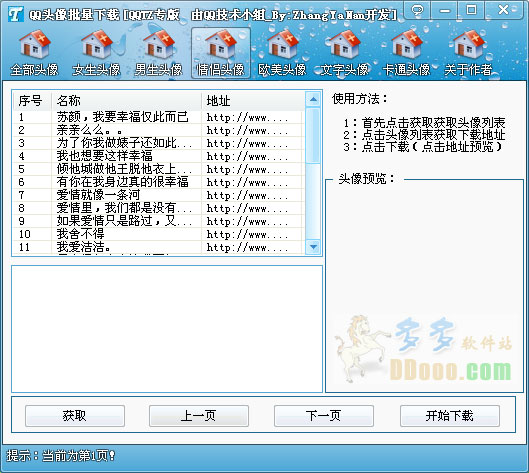Click the 获取 button
The image size is (529, 473).
click(x=75, y=416)
